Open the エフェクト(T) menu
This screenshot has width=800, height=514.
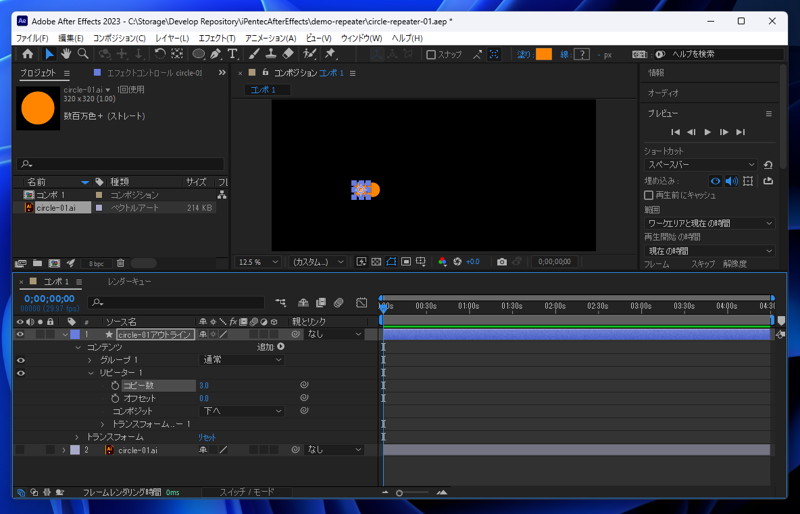[x=217, y=38]
